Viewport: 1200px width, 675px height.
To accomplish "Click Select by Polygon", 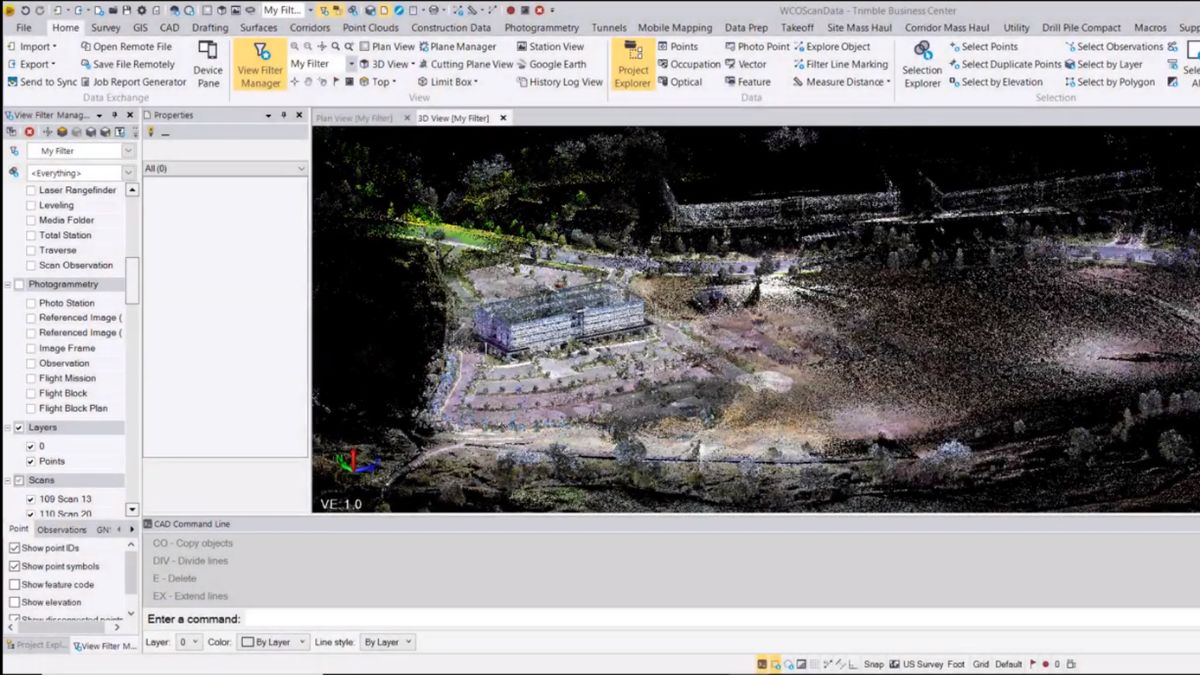I will click(1110, 82).
